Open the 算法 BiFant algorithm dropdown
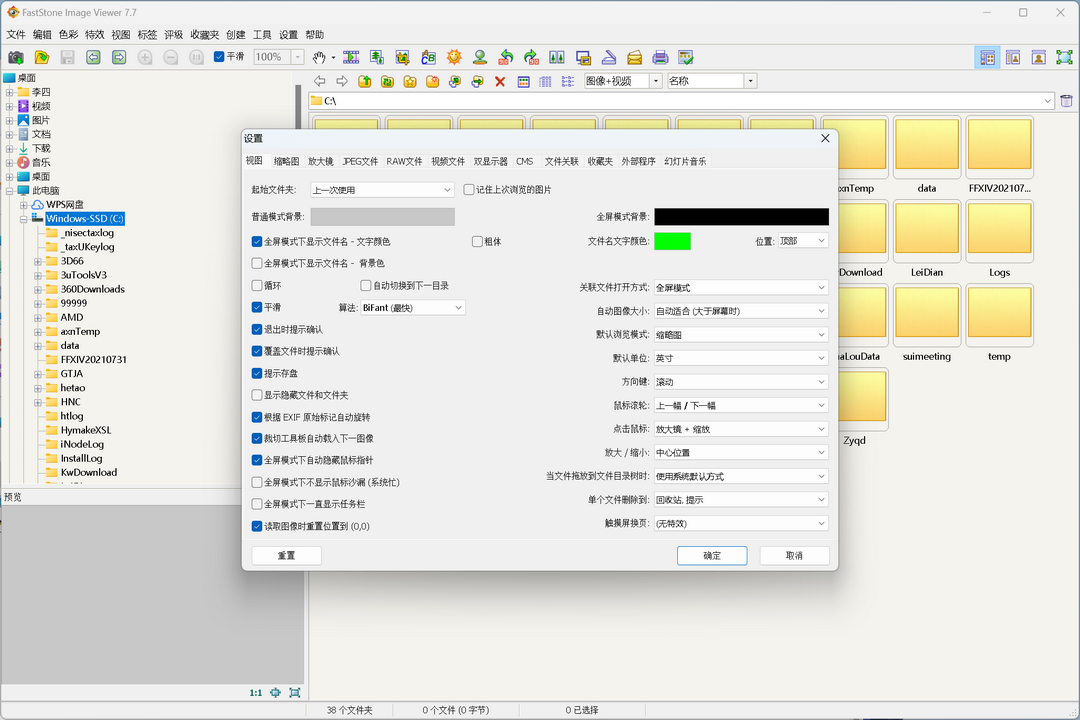Image resolution: width=1080 pixels, height=720 pixels. point(413,307)
